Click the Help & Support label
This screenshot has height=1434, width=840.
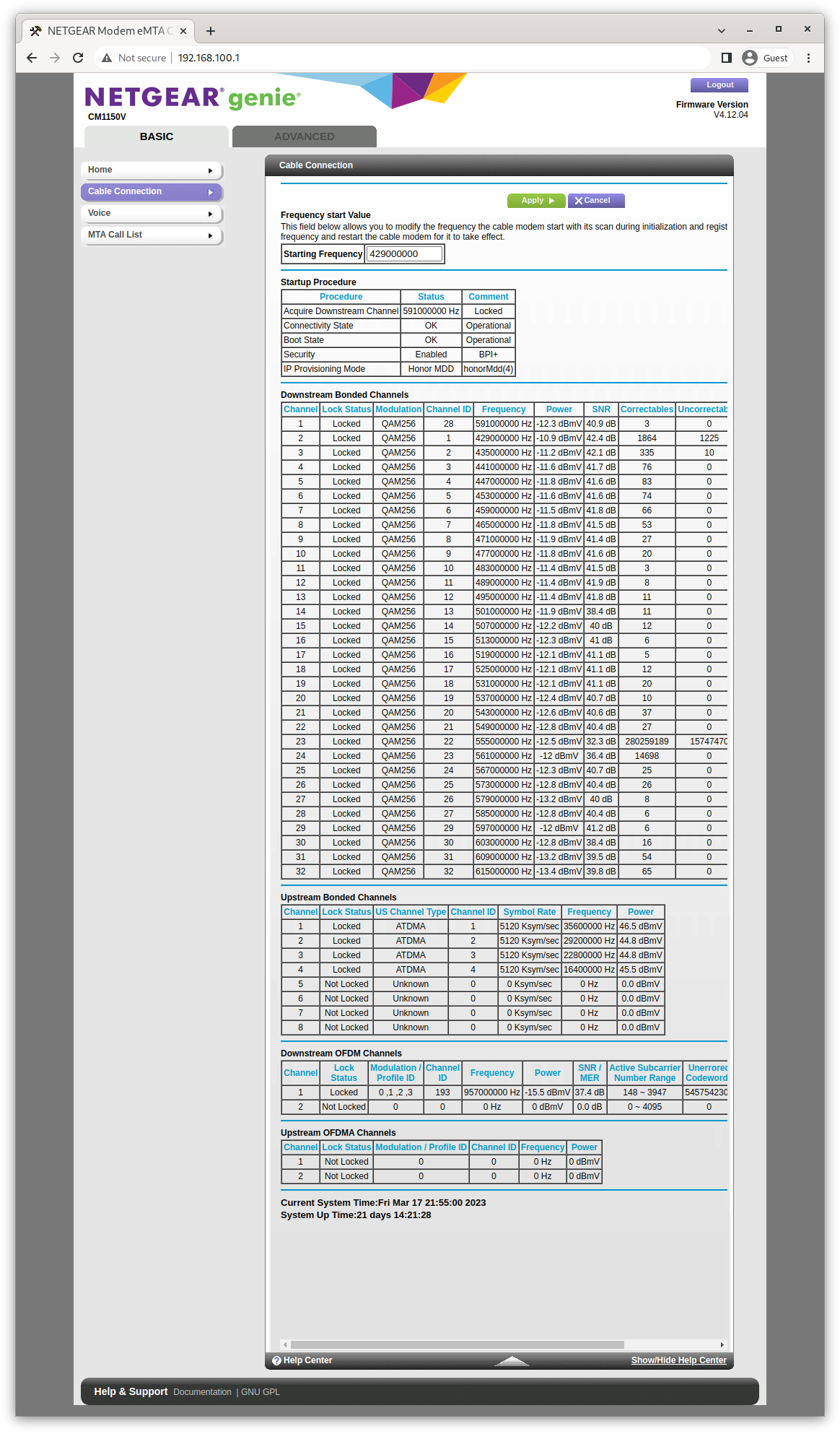131,1391
